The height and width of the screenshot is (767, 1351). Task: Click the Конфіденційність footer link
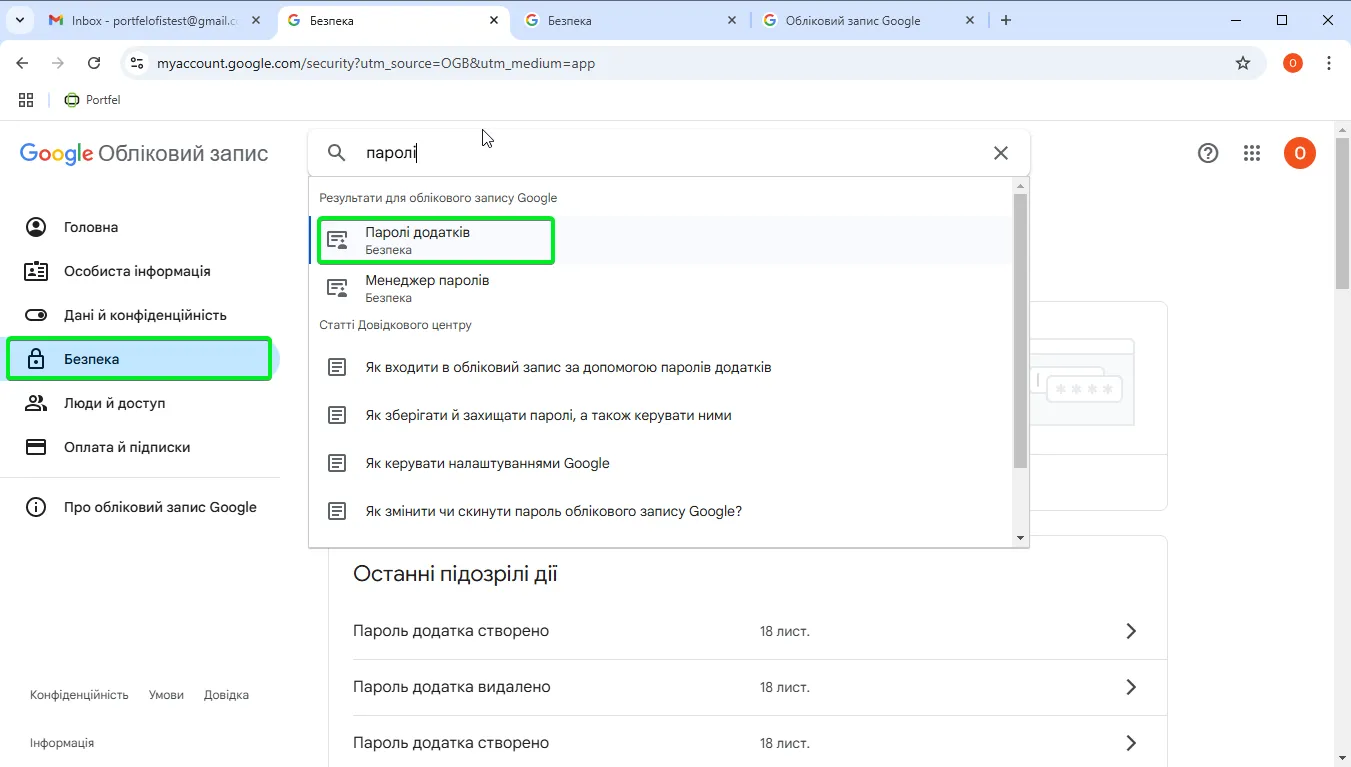[79, 695]
